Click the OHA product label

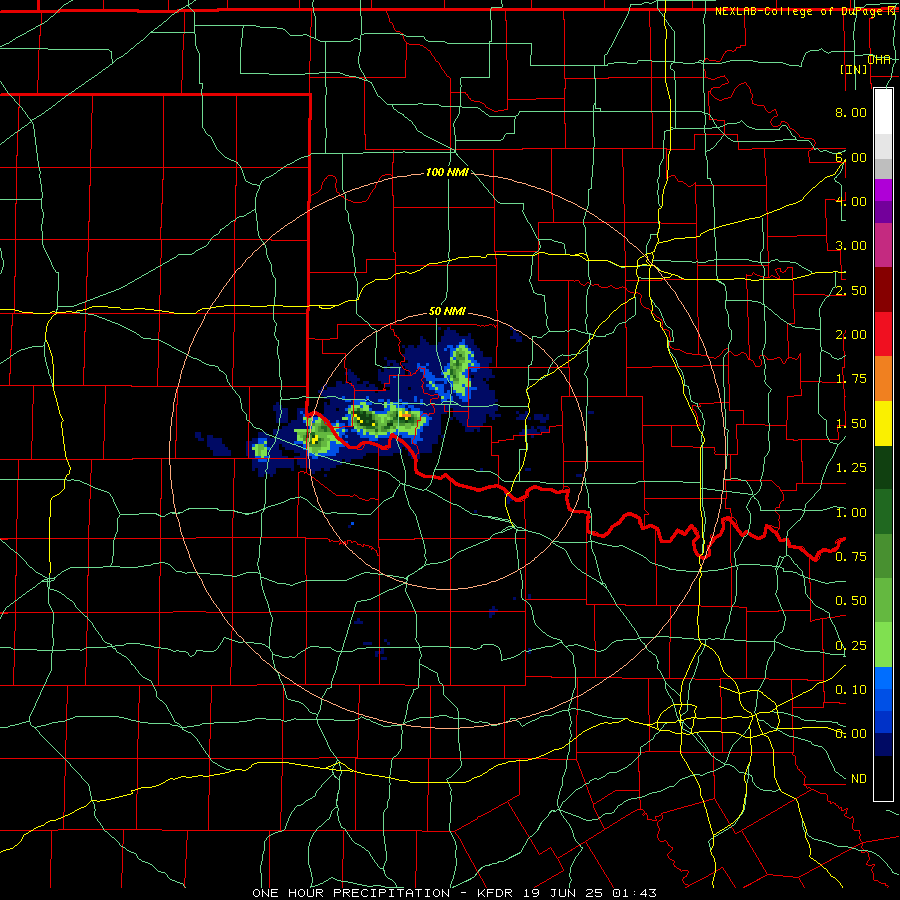[879, 59]
